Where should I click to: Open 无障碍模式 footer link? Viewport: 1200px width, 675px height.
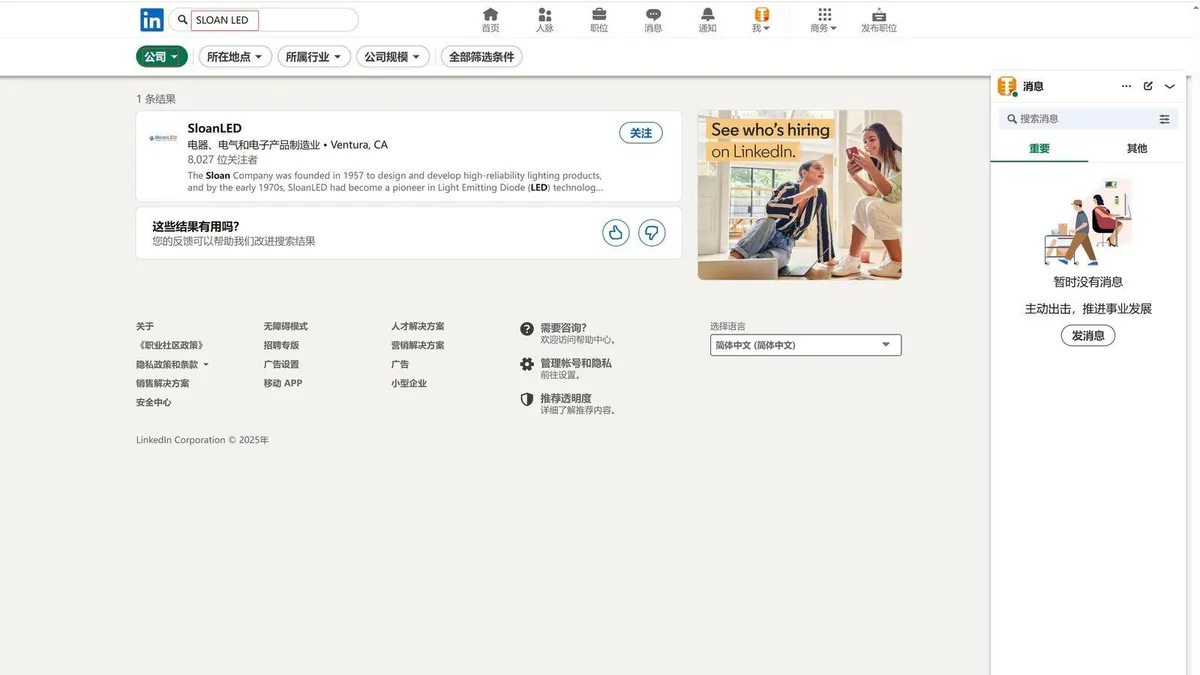click(x=286, y=327)
